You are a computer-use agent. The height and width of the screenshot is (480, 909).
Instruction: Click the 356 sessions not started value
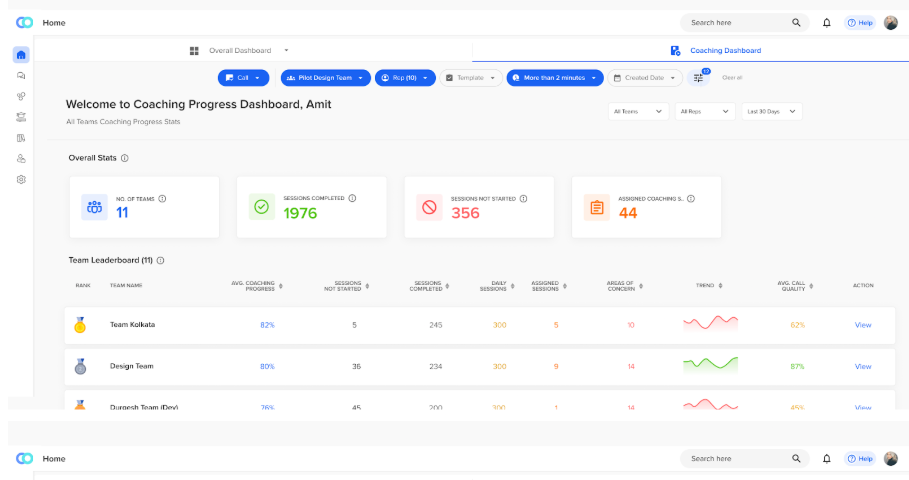coord(466,213)
